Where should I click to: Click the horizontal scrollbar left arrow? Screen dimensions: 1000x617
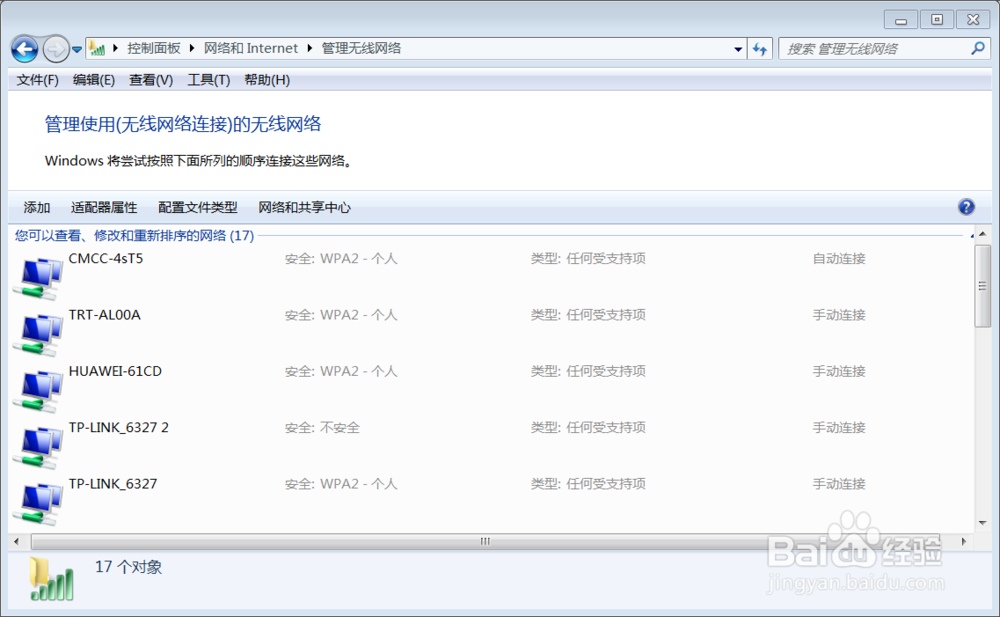coord(17,541)
